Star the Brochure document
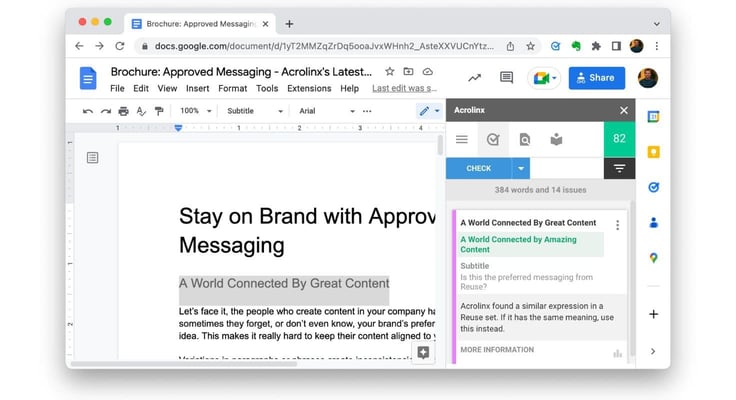The image size is (736, 400). click(390, 72)
